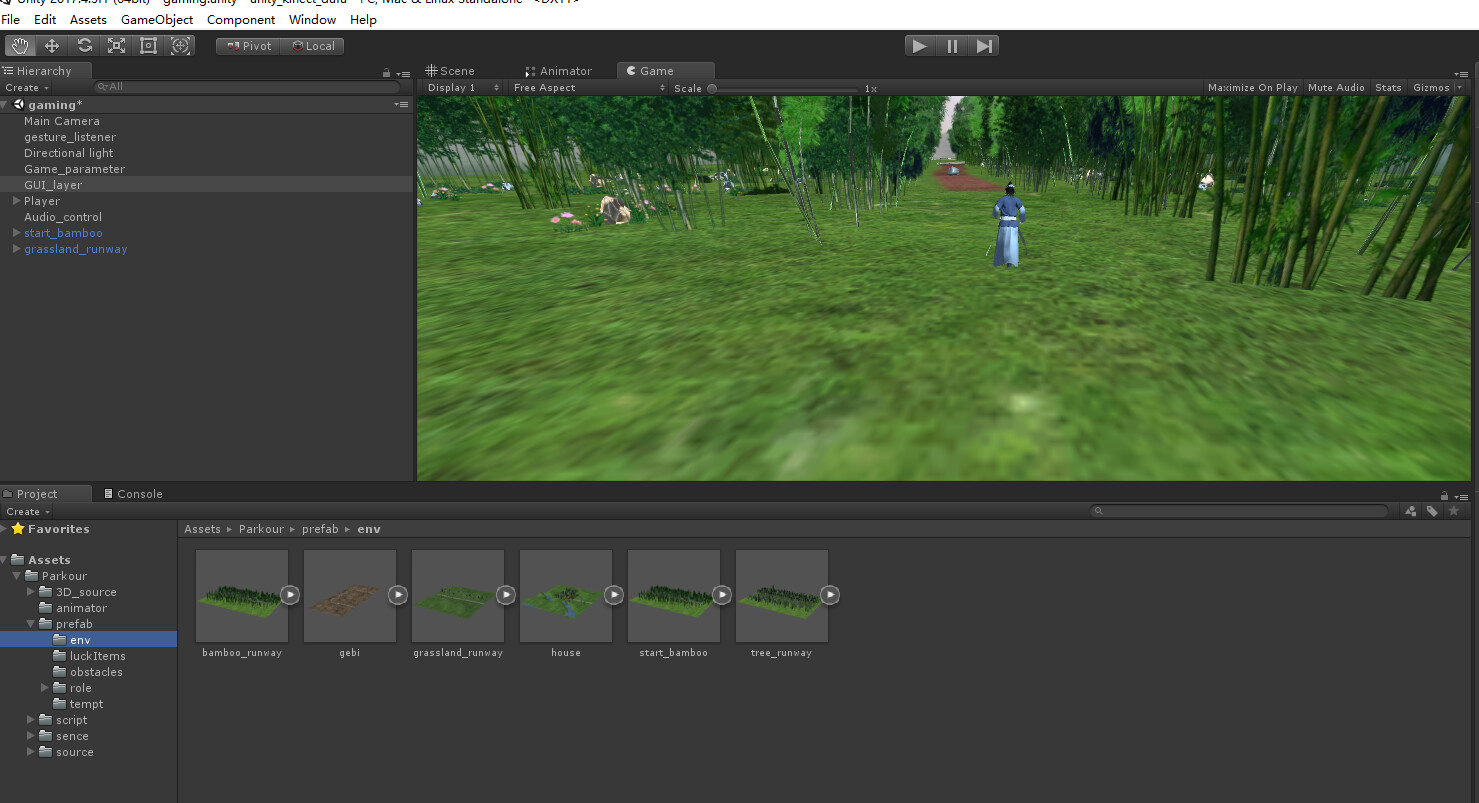The image size is (1479, 803).
Task: Activate the combined Transform tool
Action: point(180,45)
